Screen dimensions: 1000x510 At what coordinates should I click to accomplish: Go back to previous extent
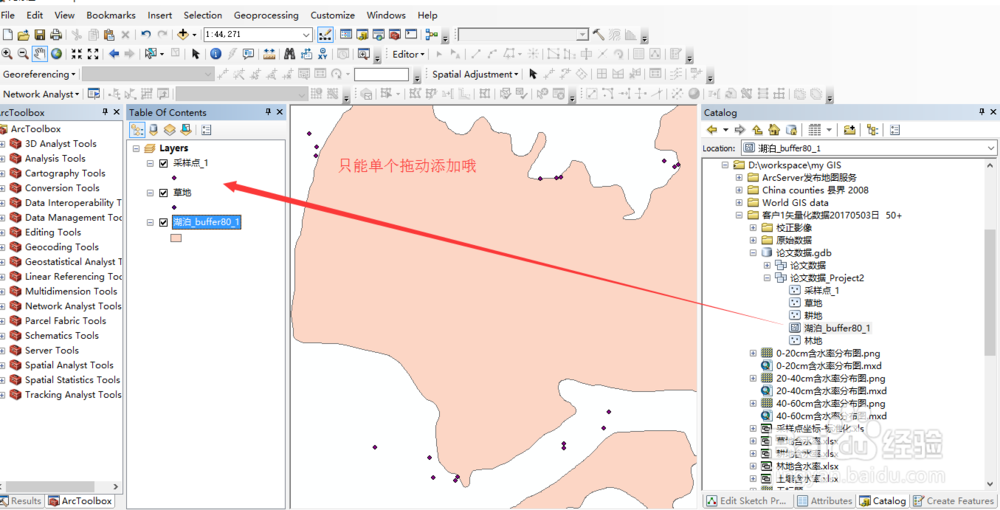click(114, 54)
